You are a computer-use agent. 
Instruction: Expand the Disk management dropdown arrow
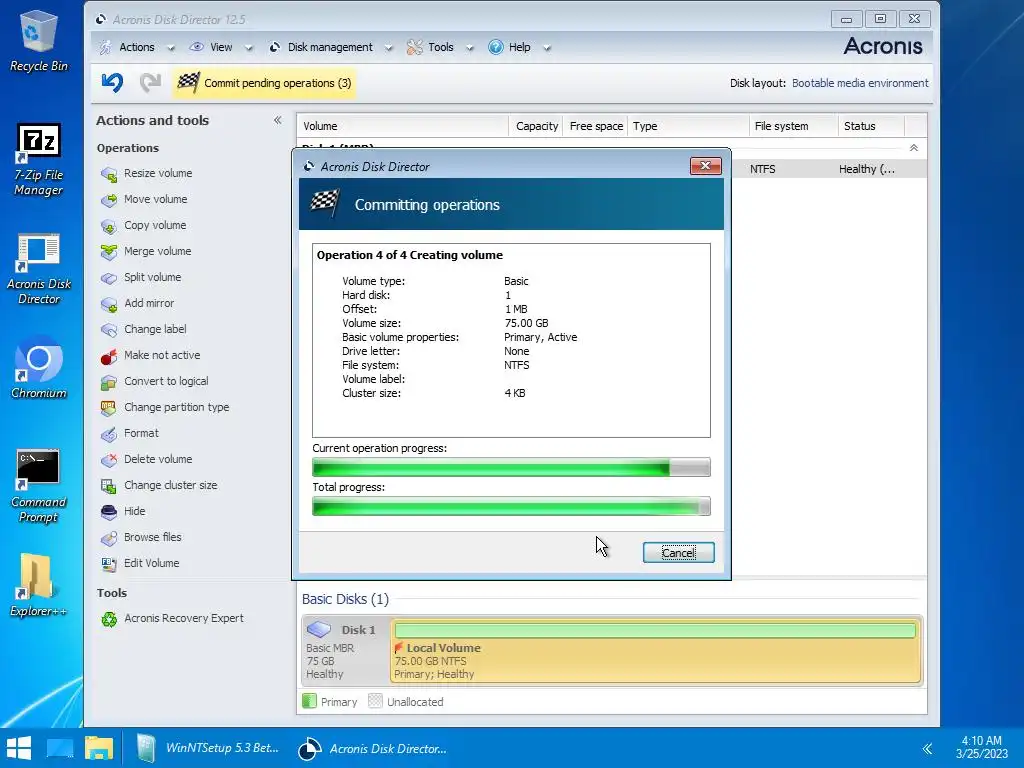coord(389,48)
